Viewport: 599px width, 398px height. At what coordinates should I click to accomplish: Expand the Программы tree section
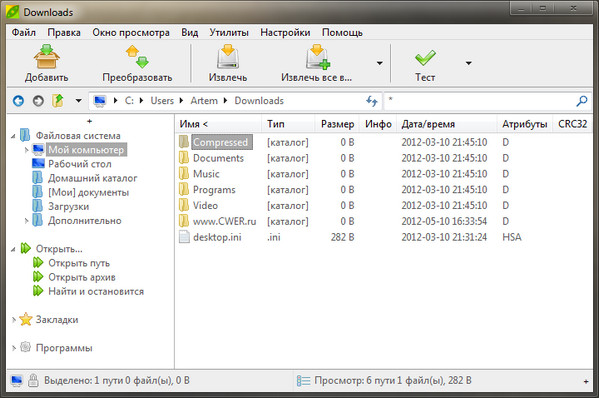pos(13,348)
